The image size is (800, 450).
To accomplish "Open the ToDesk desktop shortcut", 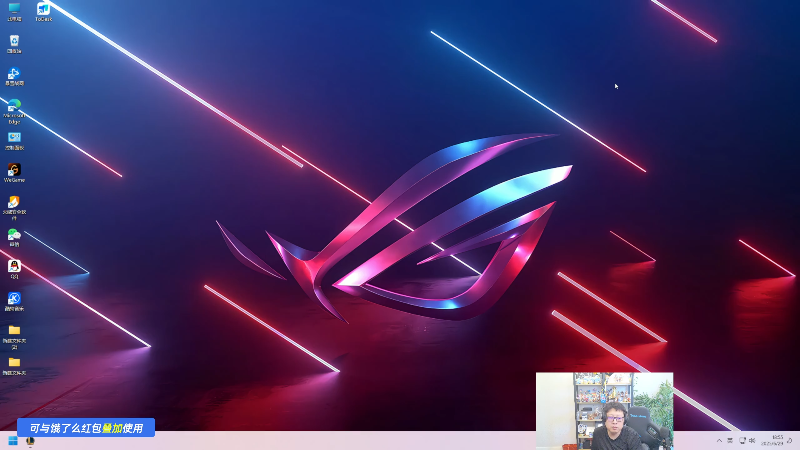I will click(x=43, y=11).
